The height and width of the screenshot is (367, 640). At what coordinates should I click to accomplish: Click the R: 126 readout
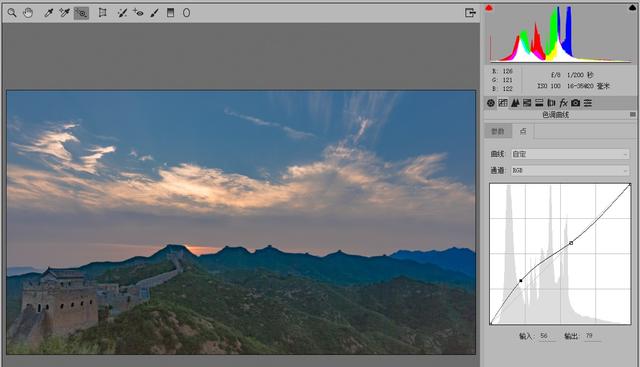coord(502,71)
